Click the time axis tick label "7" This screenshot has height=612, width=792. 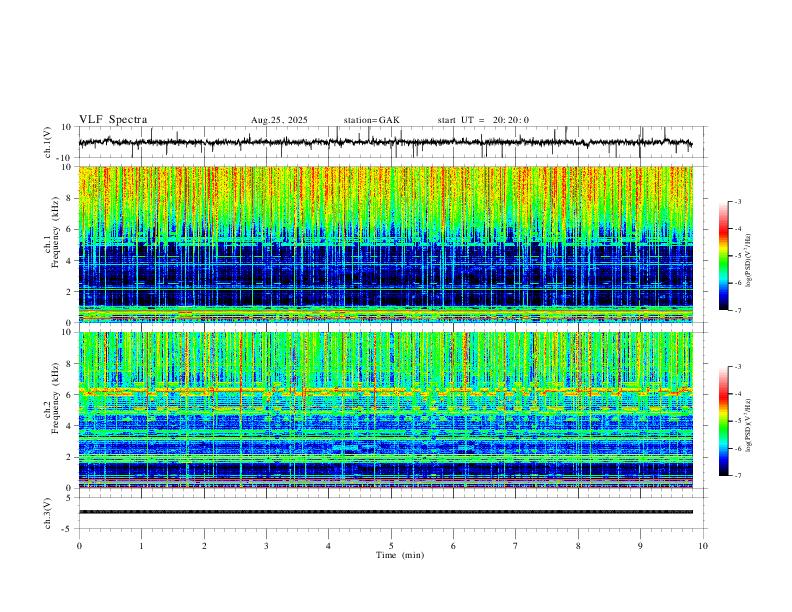click(x=516, y=546)
